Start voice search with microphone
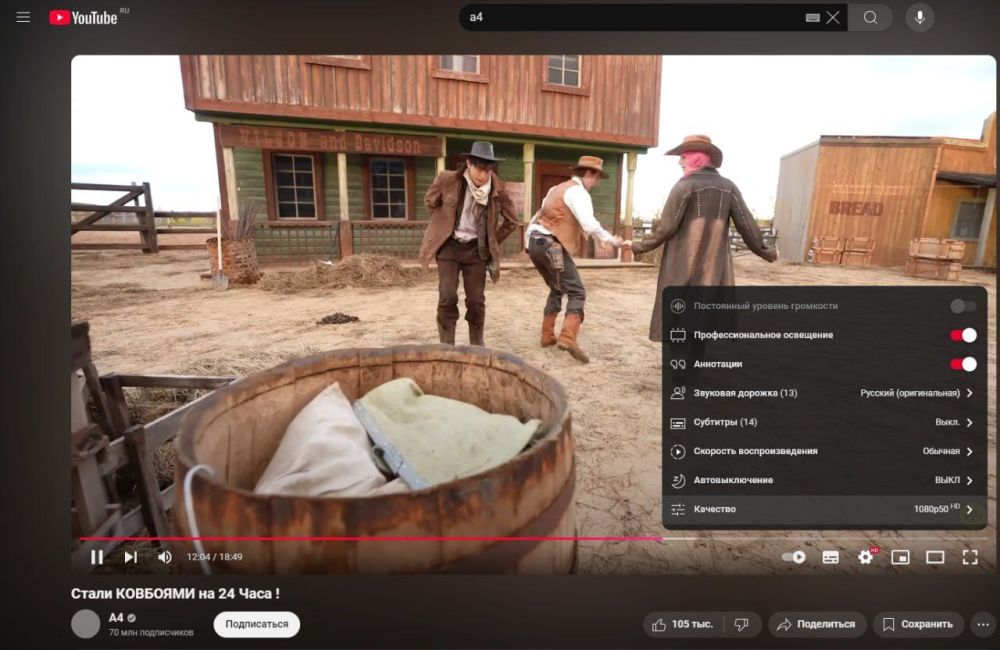This screenshot has height=650, width=1000. (919, 17)
